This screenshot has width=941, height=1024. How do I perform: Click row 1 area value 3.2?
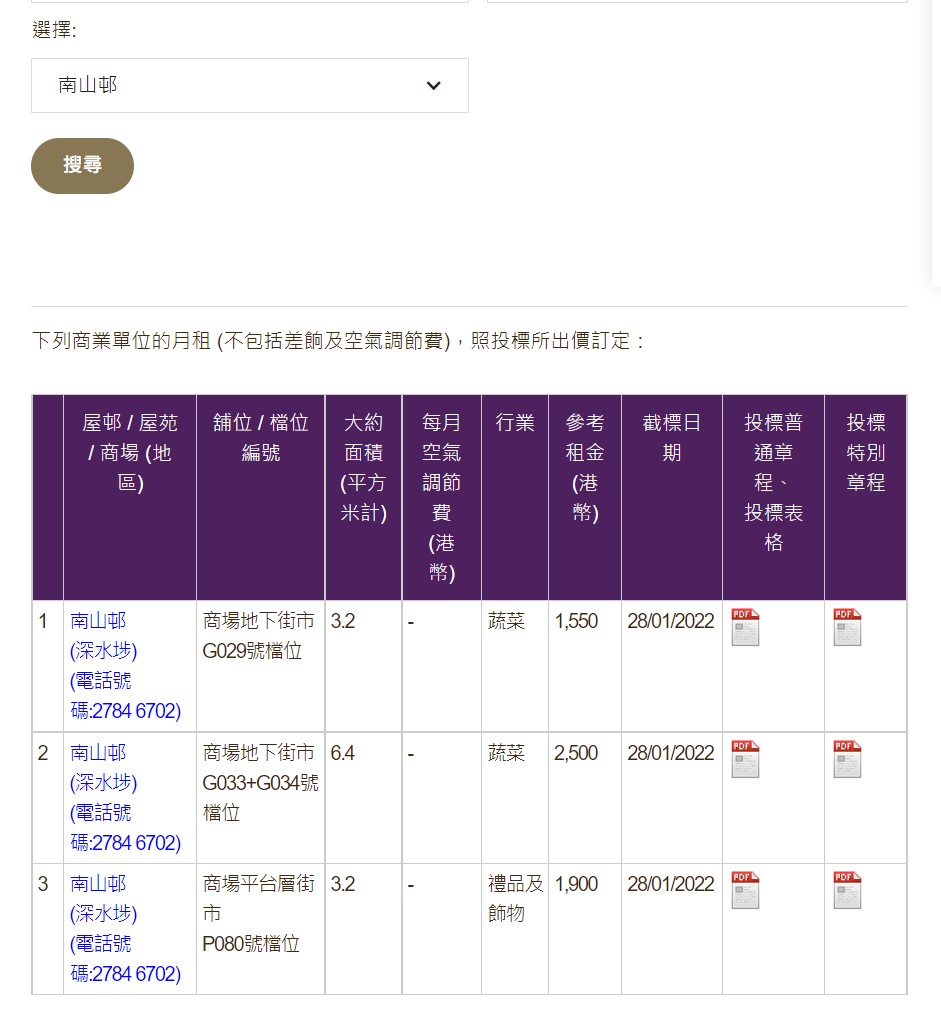point(343,621)
